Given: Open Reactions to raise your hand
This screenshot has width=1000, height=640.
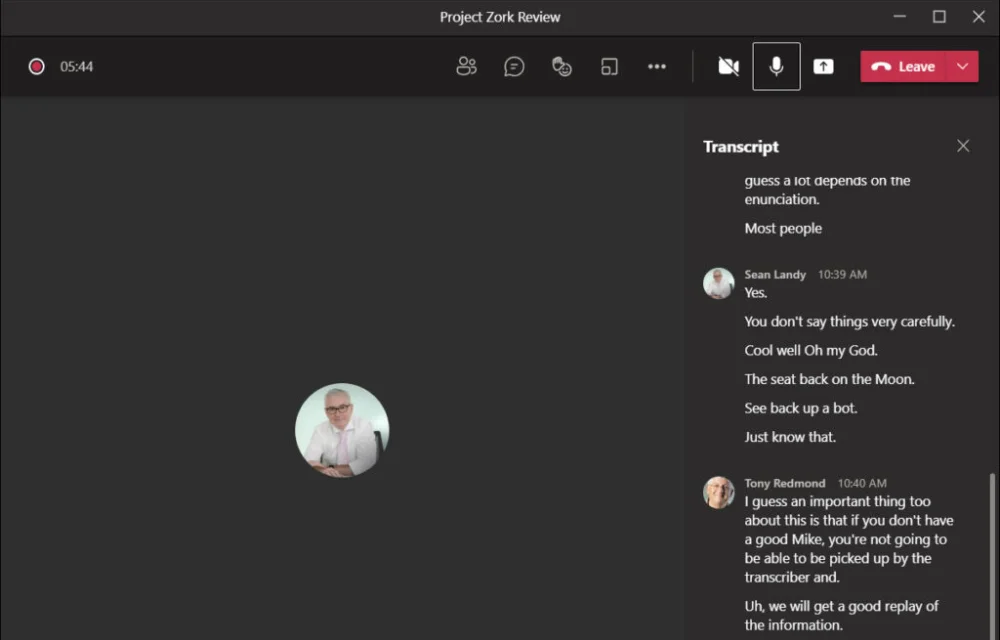Looking at the screenshot, I should click(561, 66).
